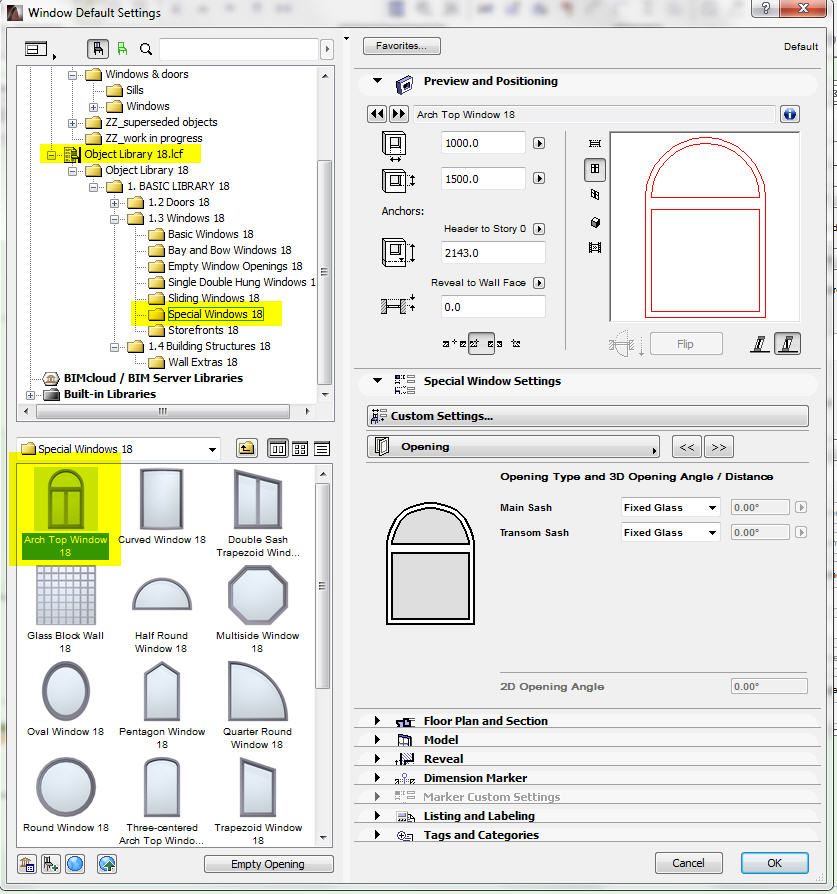Open the Opening page selector dropdown
The width and height of the screenshot is (837, 894).
513,446
